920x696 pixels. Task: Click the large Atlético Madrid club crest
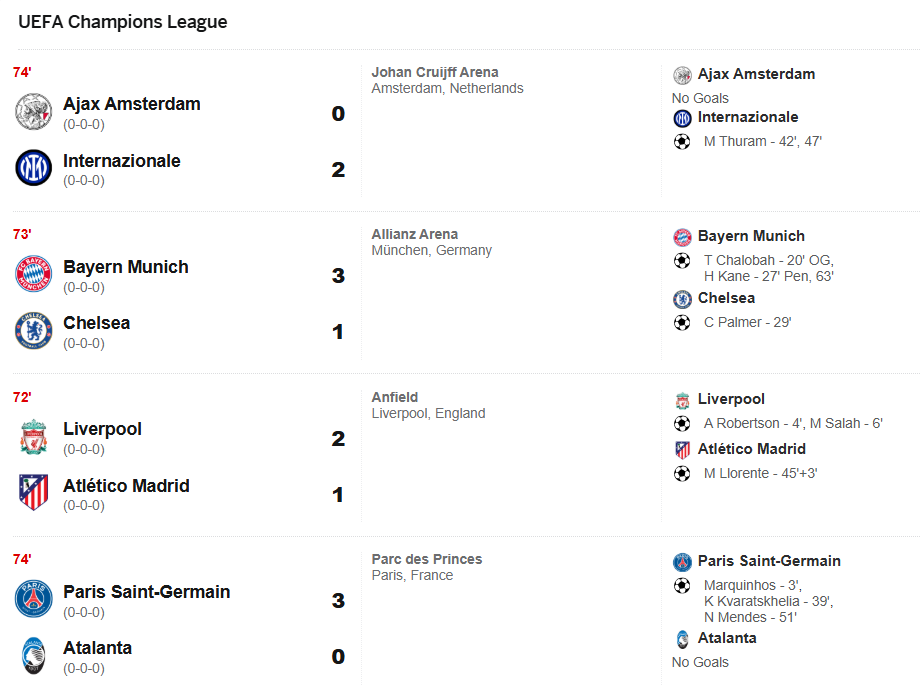(x=33, y=493)
